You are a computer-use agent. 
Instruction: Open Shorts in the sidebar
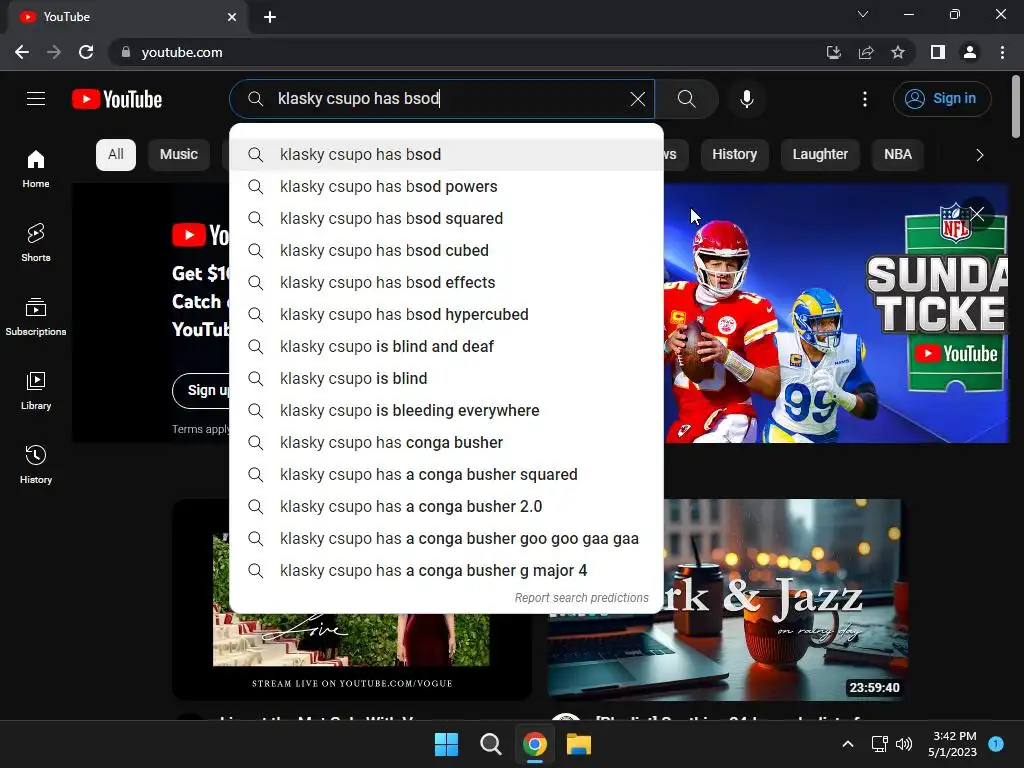pyautogui.click(x=36, y=242)
